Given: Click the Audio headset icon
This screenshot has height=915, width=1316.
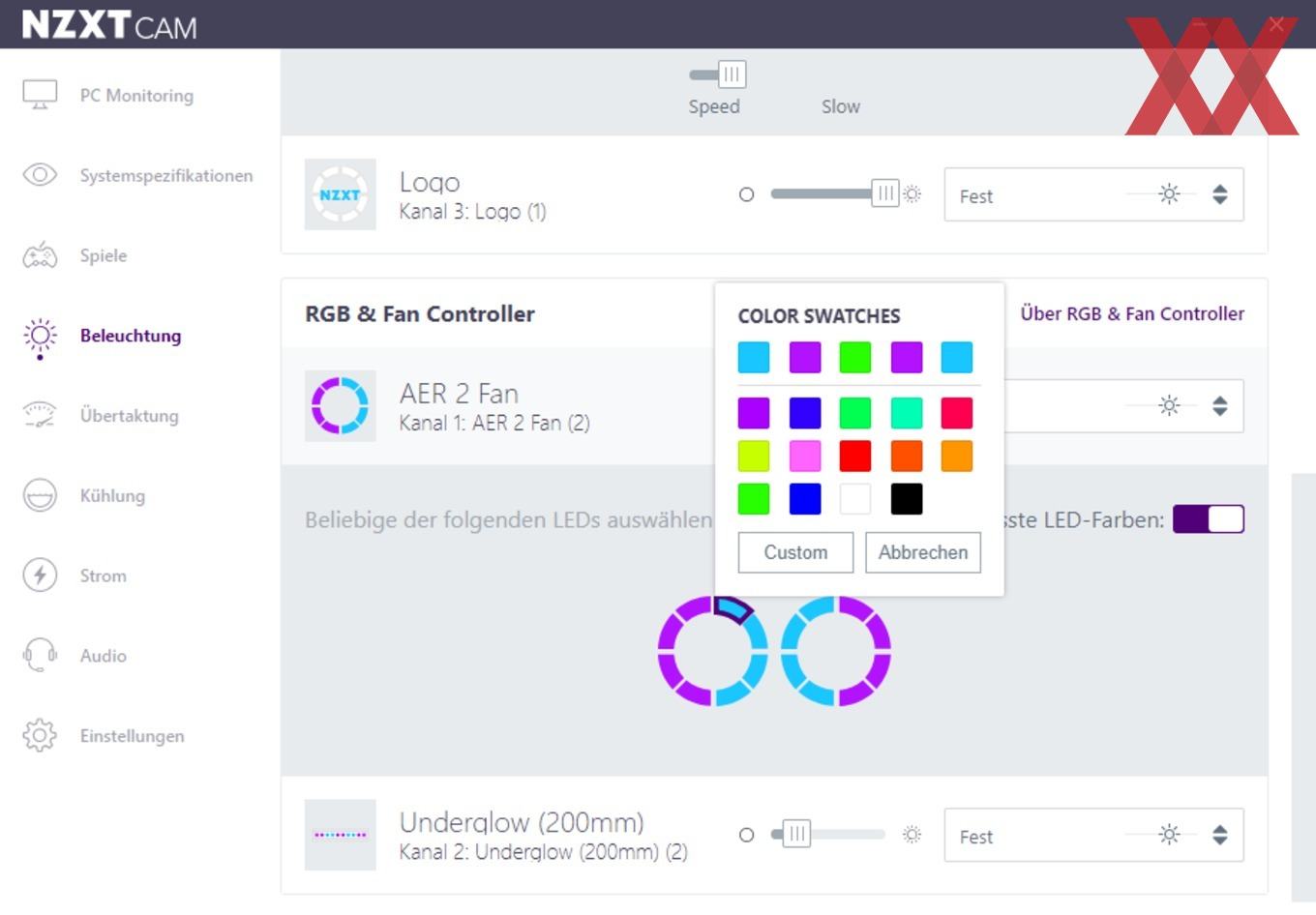Looking at the screenshot, I should point(40,655).
